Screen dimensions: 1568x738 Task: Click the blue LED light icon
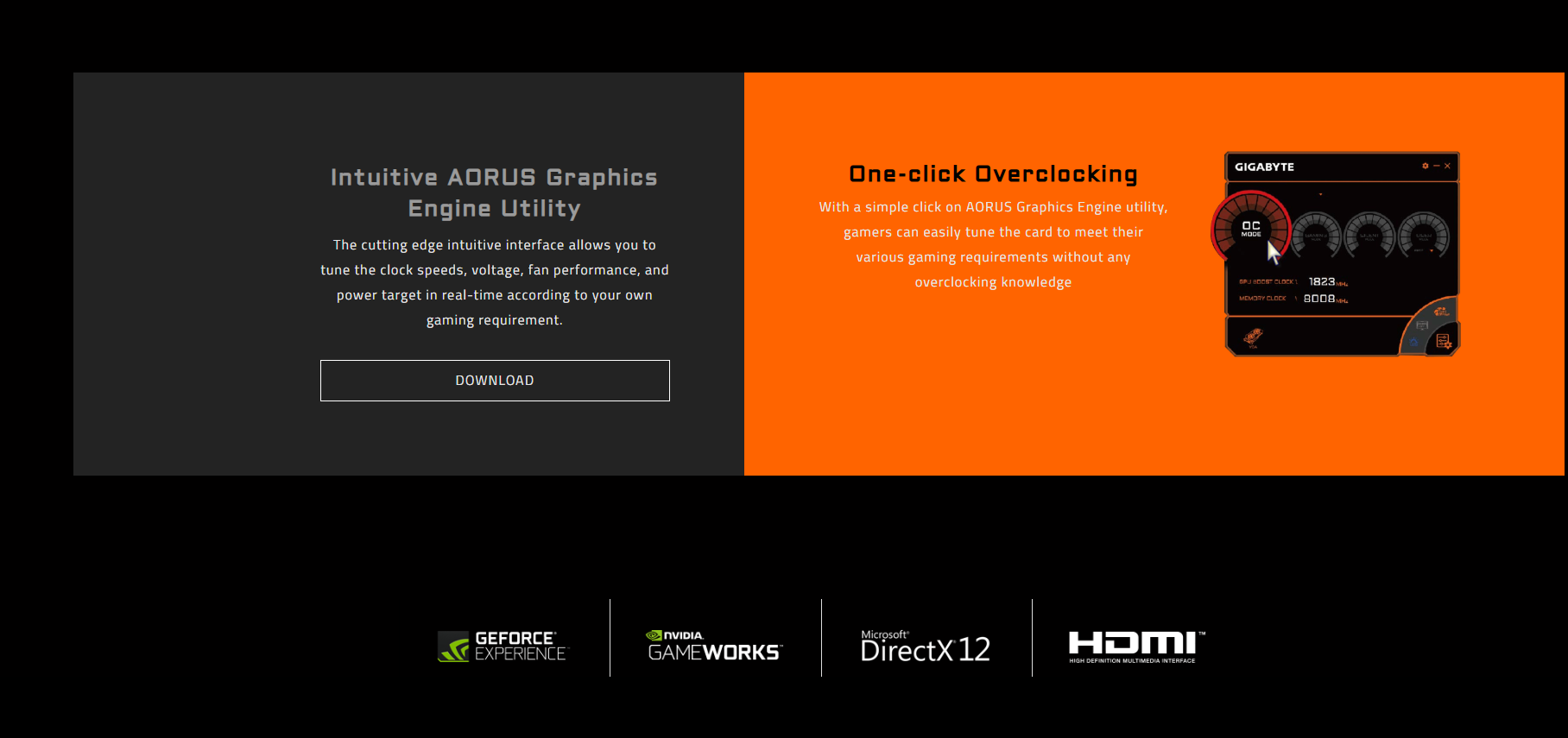(1413, 343)
